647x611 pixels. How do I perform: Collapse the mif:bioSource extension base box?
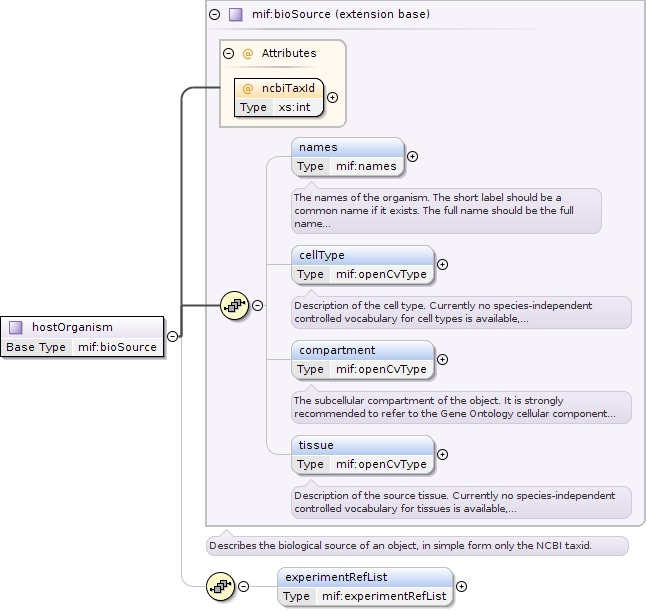tap(214, 15)
